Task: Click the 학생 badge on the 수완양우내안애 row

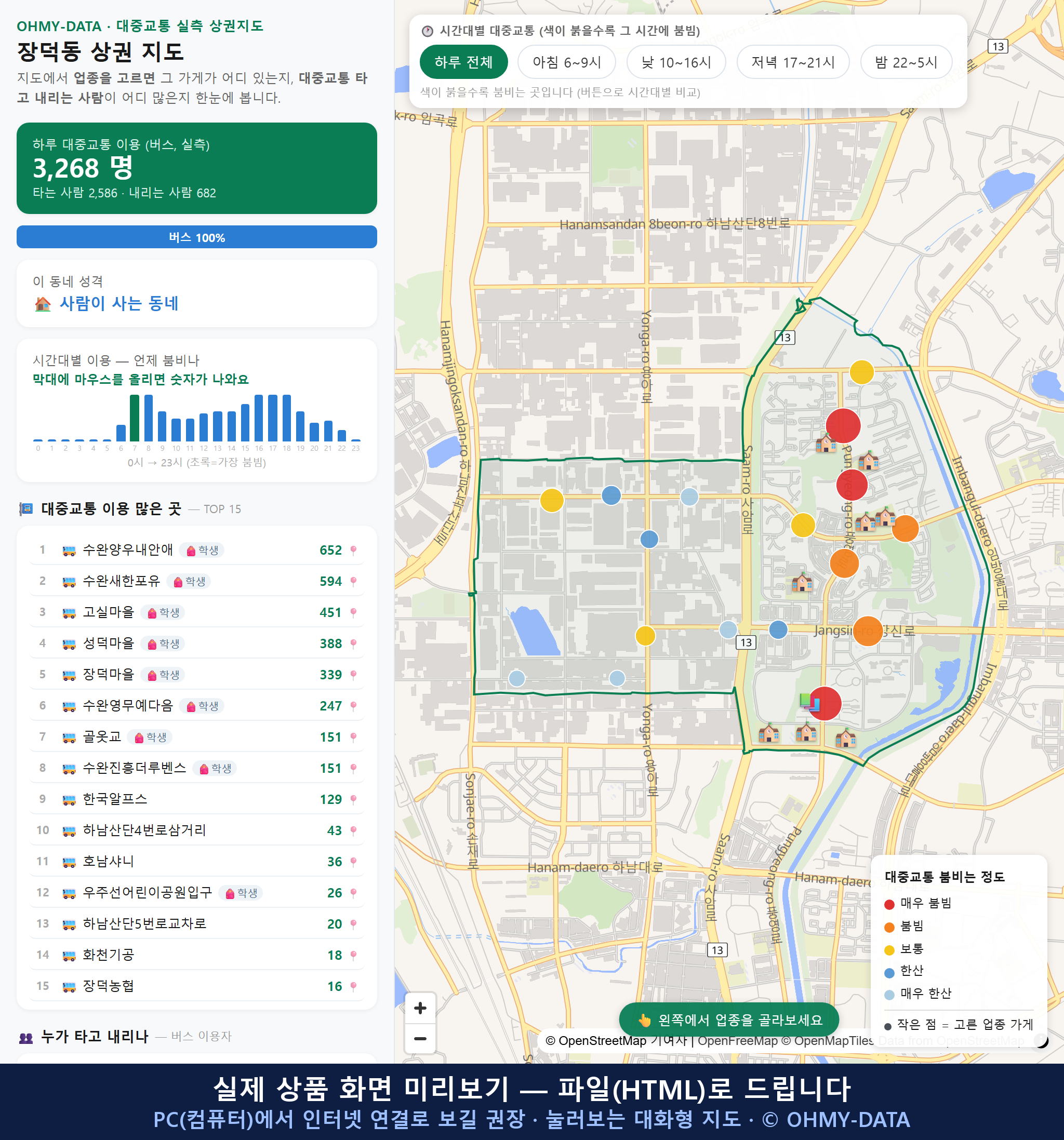Action: 202,551
